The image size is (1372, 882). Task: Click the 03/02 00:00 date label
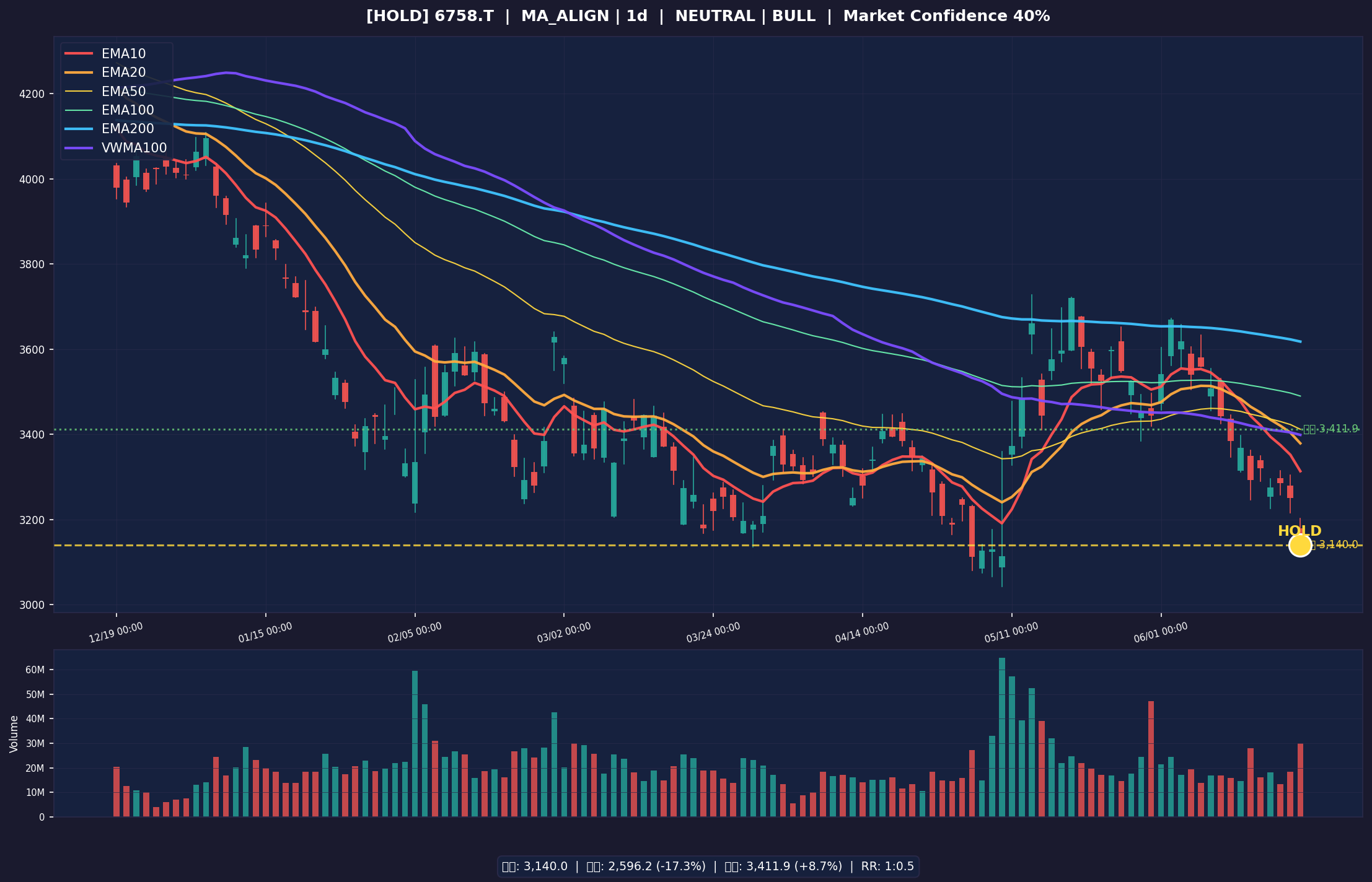(564, 633)
